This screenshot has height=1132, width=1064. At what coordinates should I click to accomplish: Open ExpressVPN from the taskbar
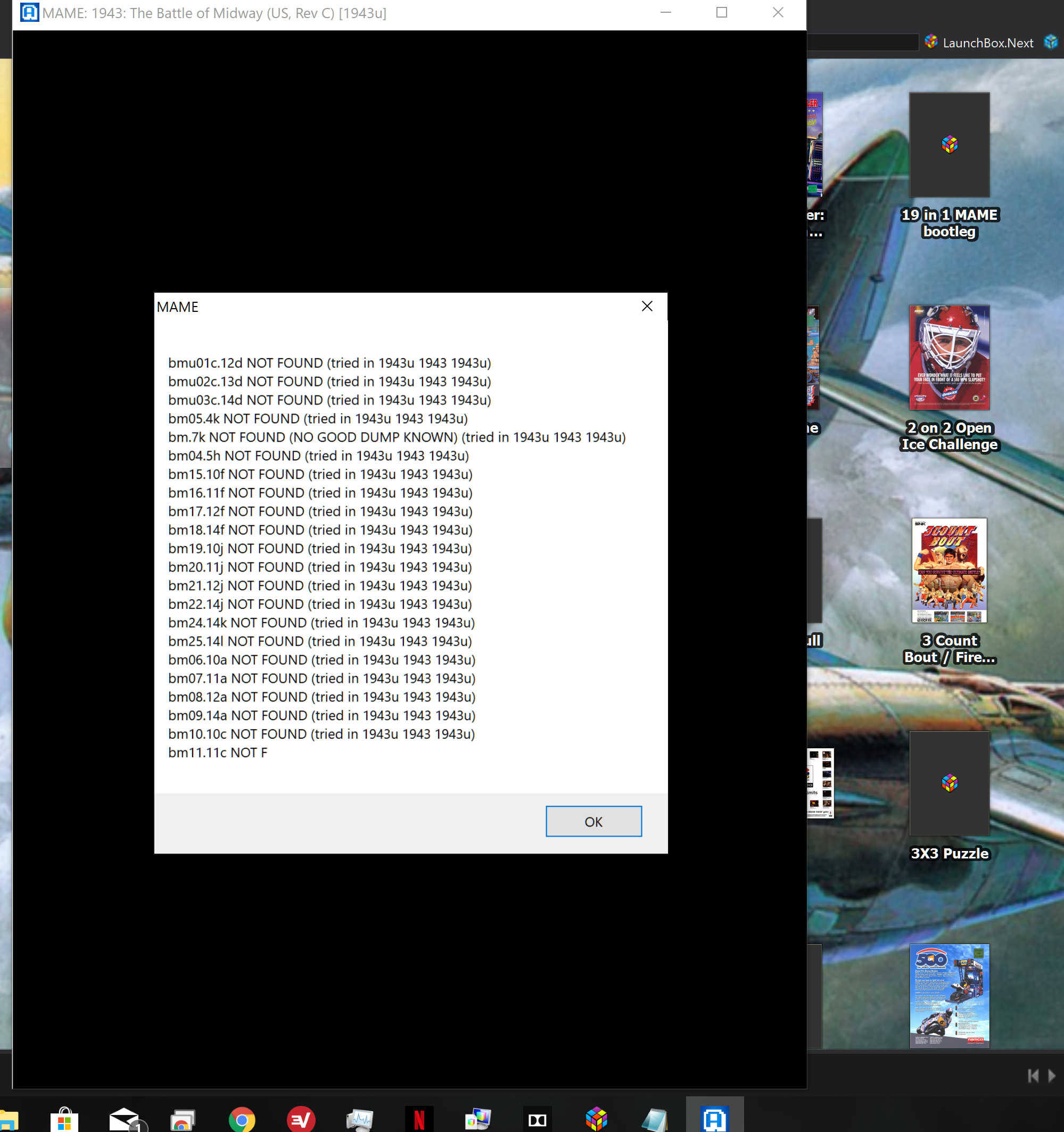click(301, 1119)
